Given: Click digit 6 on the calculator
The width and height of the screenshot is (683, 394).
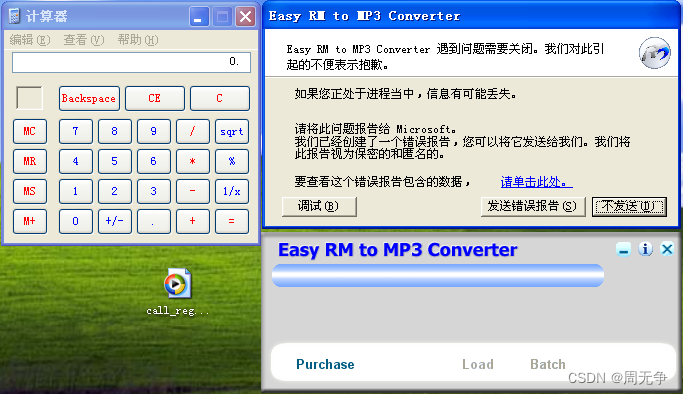Looking at the screenshot, I should [x=154, y=162].
